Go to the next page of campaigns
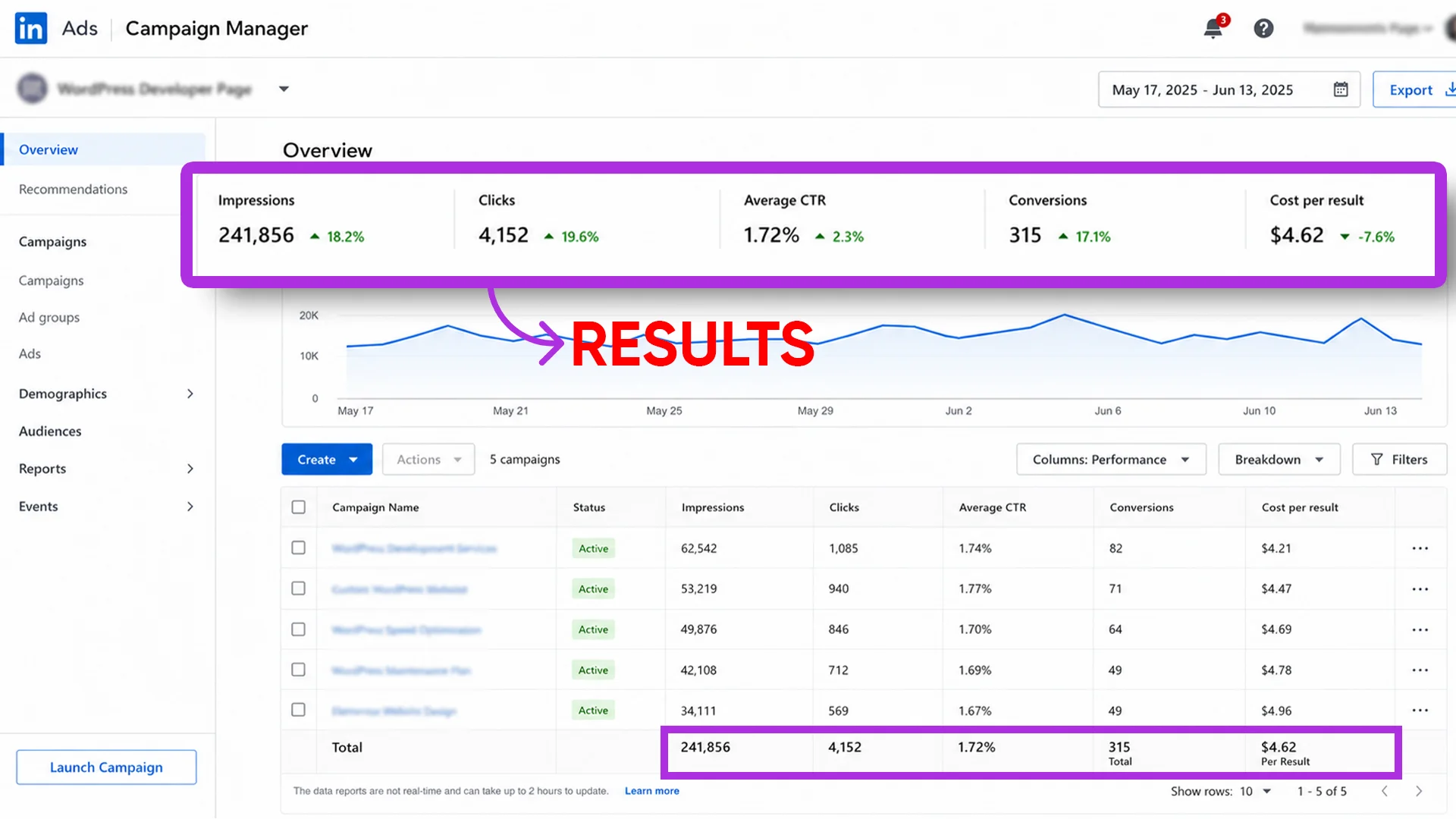Image resolution: width=1456 pixels, height=819 pixels. pos(1419,791)
